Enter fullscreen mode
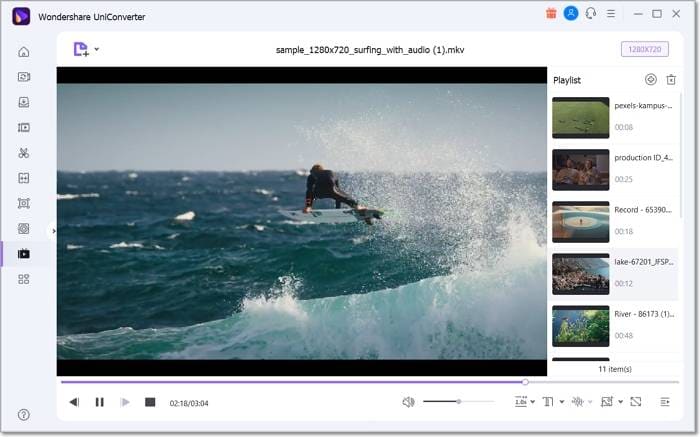Image resolution: width=700 pixels, height=437 pixels. [636, 402]
